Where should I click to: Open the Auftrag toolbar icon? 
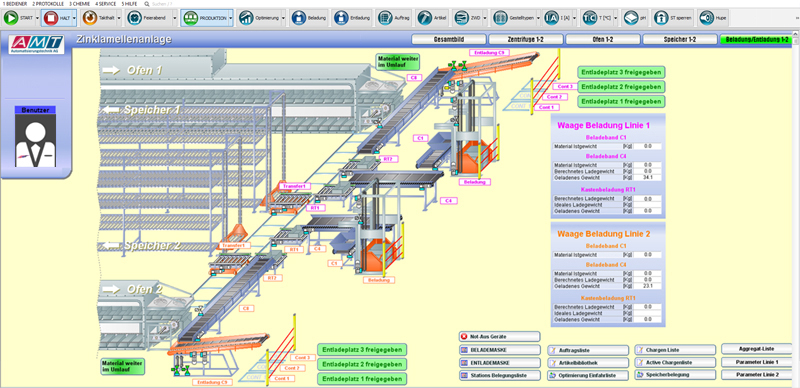385,18
